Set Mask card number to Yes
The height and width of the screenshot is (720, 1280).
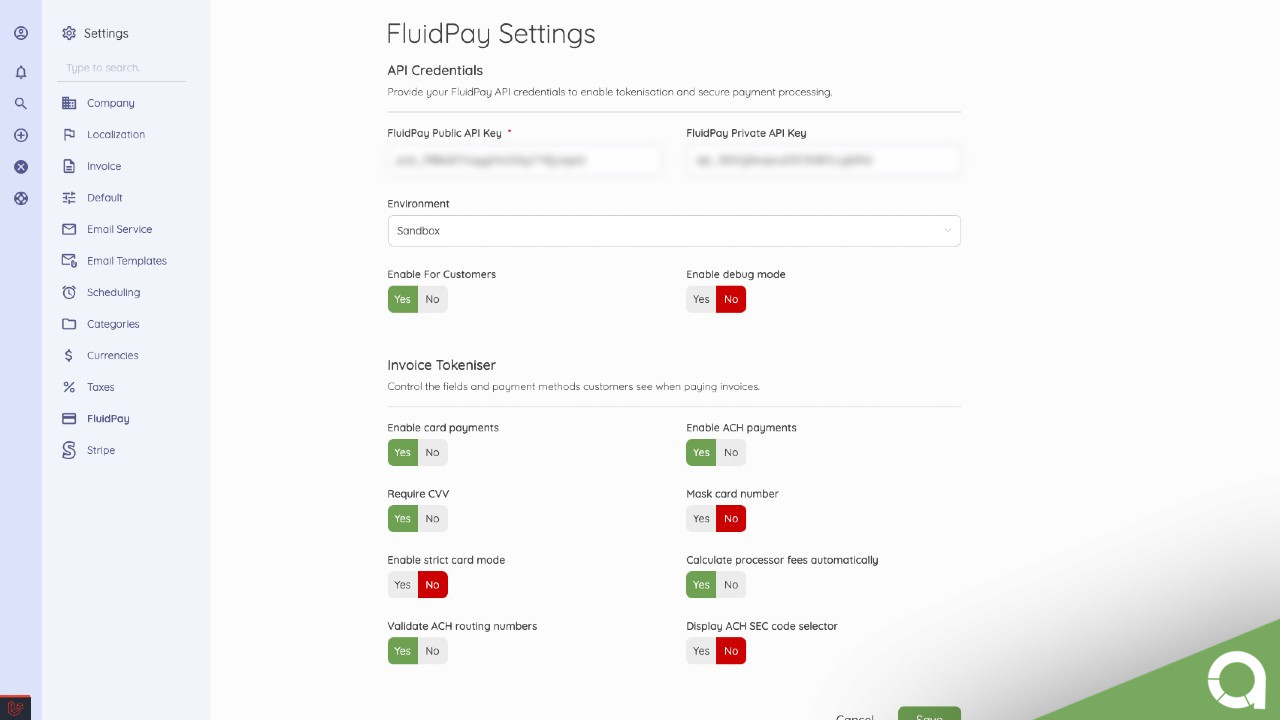701,519
